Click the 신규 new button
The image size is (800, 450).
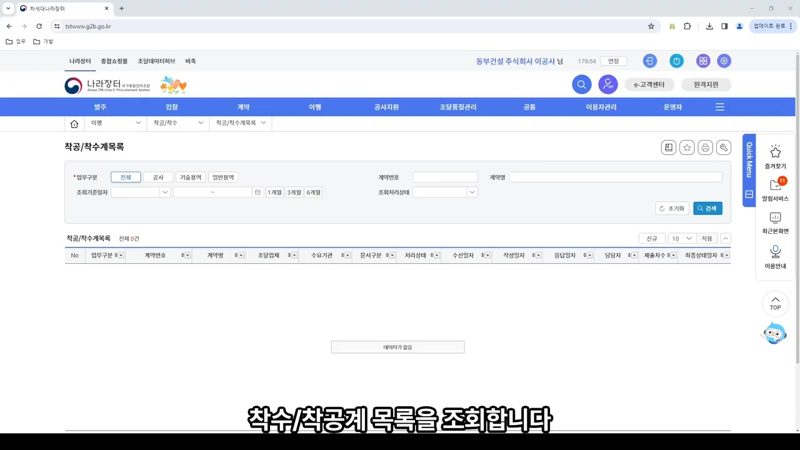coord(652,238)
